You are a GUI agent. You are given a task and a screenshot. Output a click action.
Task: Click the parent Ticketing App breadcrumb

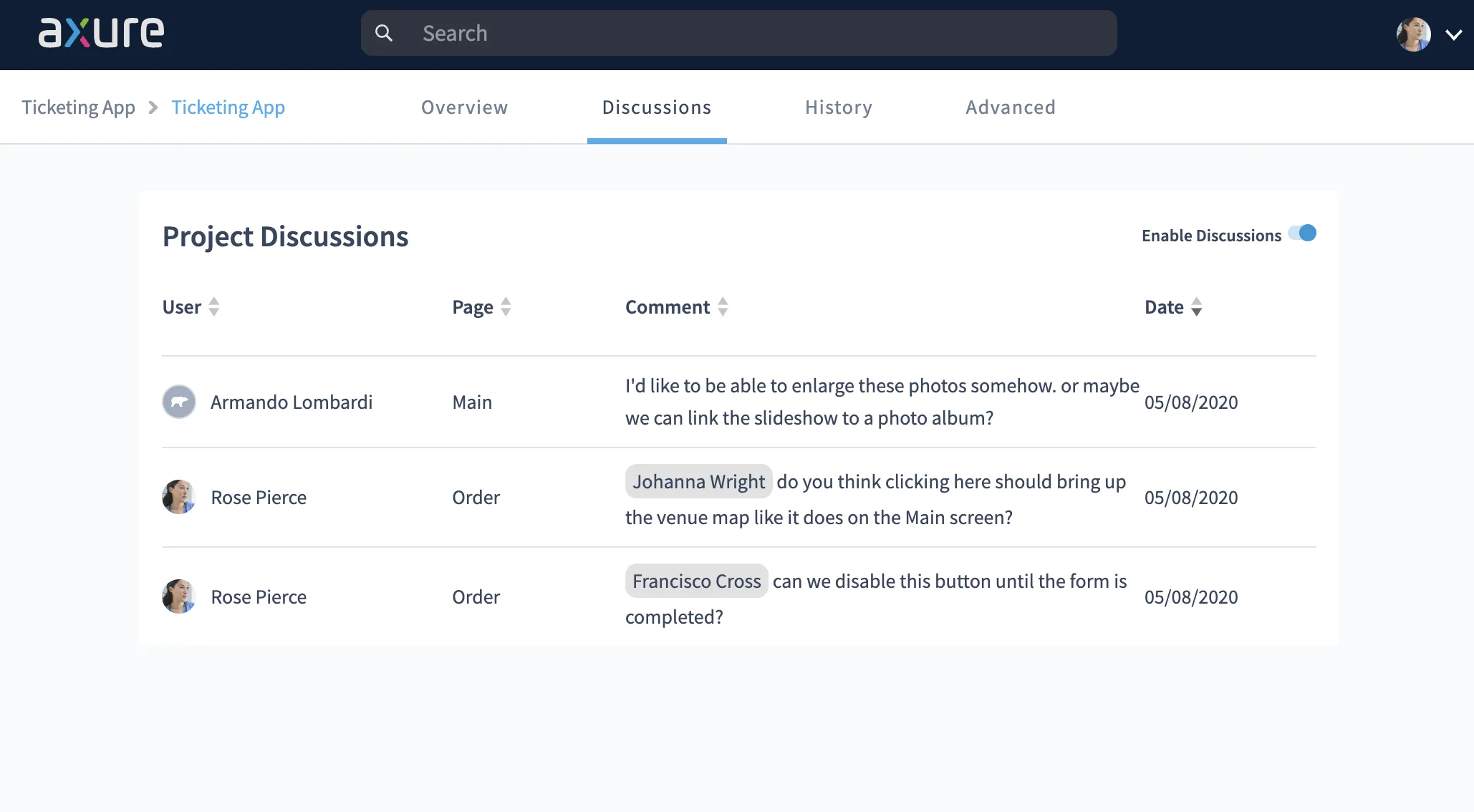click(x=78, y=107)
